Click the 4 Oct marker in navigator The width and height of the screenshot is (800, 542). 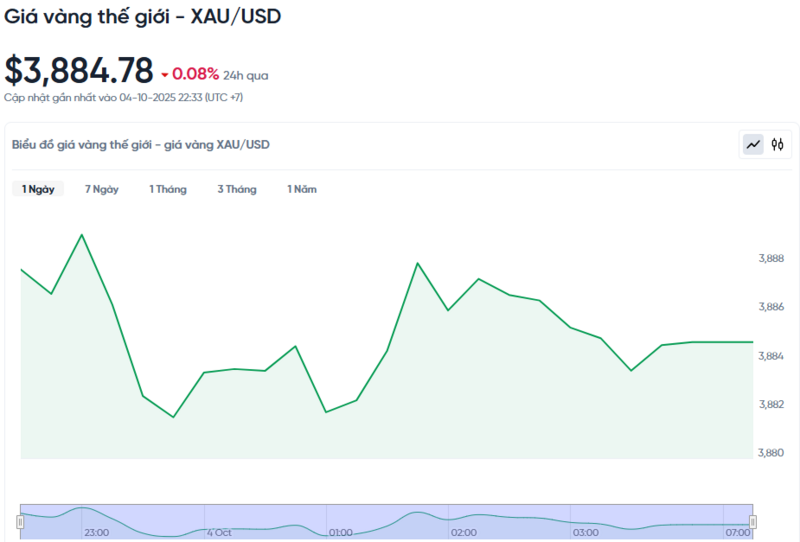pos(219,533)
